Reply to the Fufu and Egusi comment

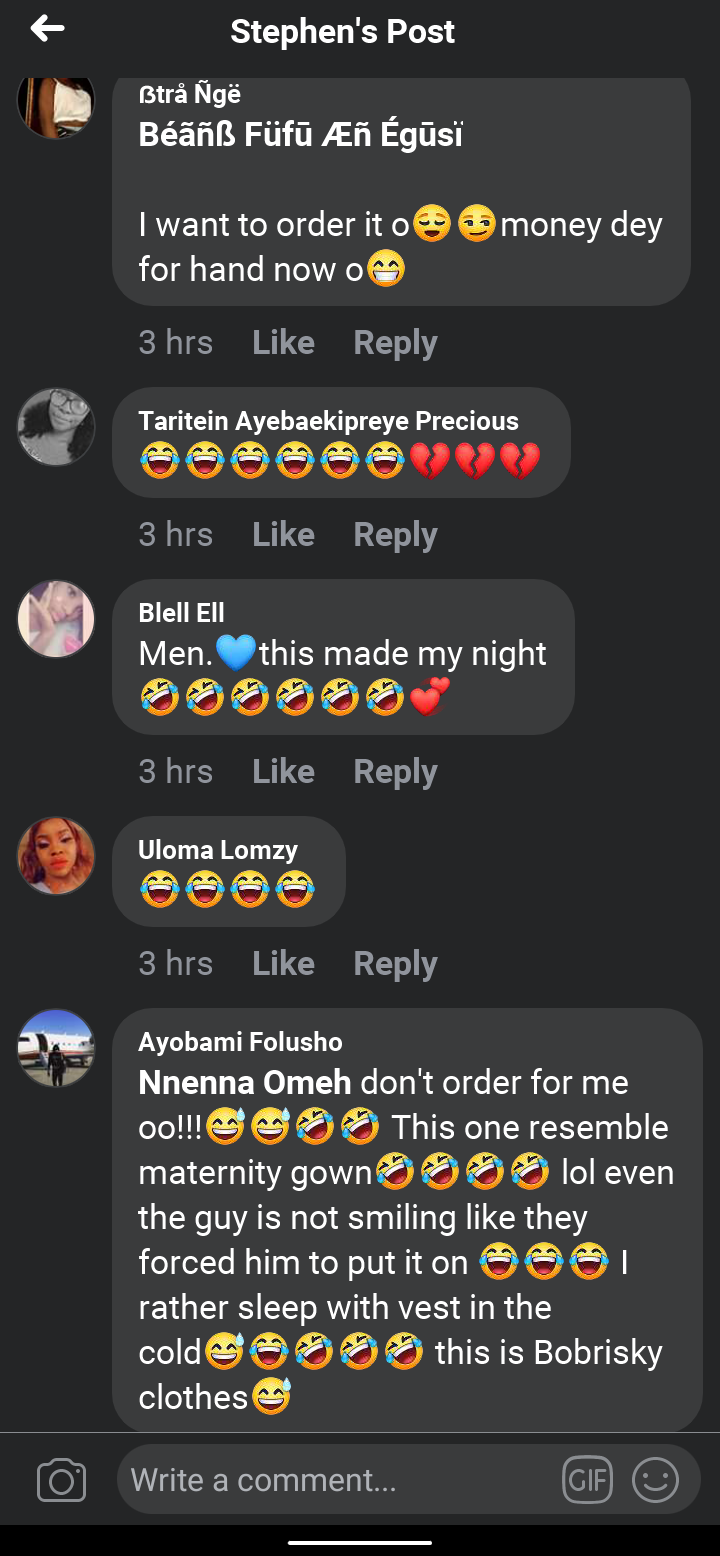pos(395,343)
